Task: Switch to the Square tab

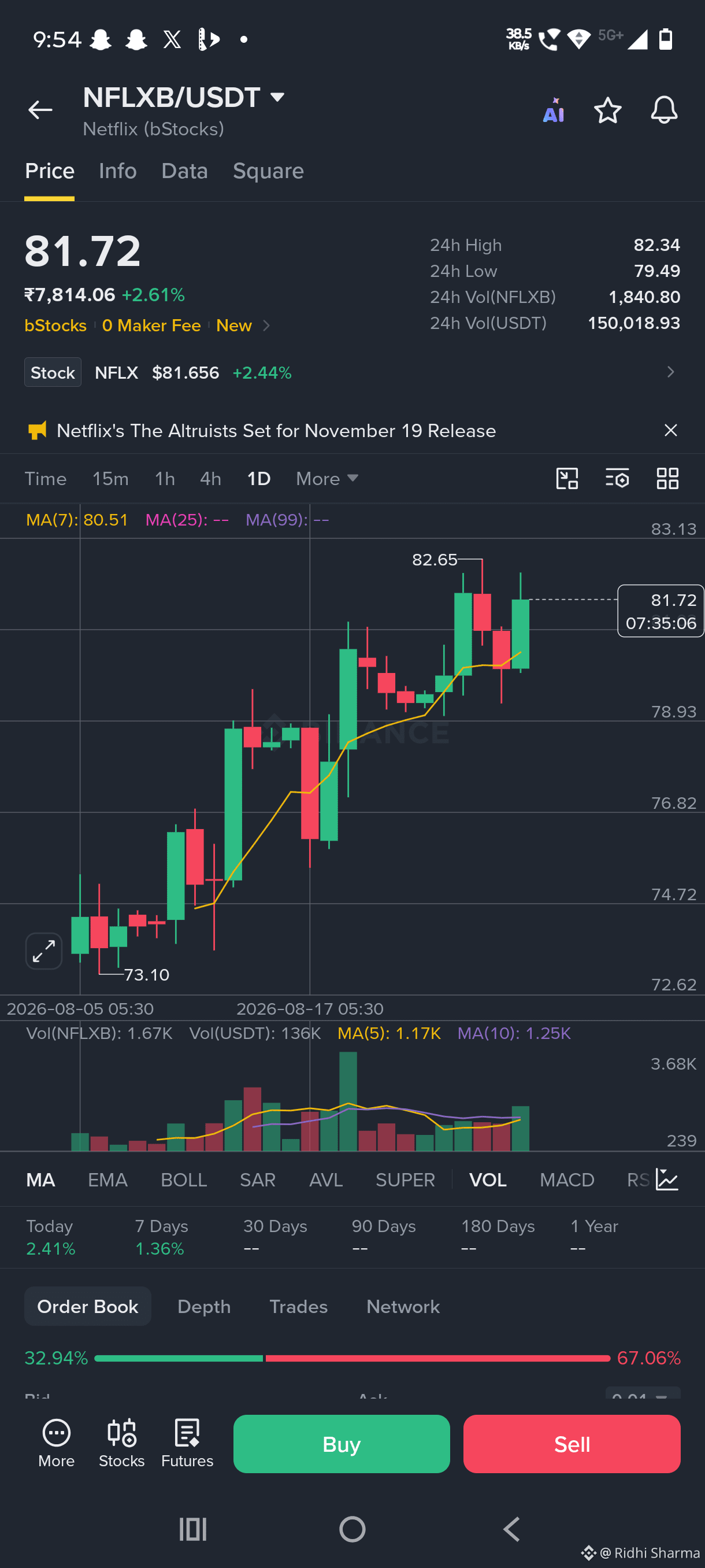Action: [268, 171]
